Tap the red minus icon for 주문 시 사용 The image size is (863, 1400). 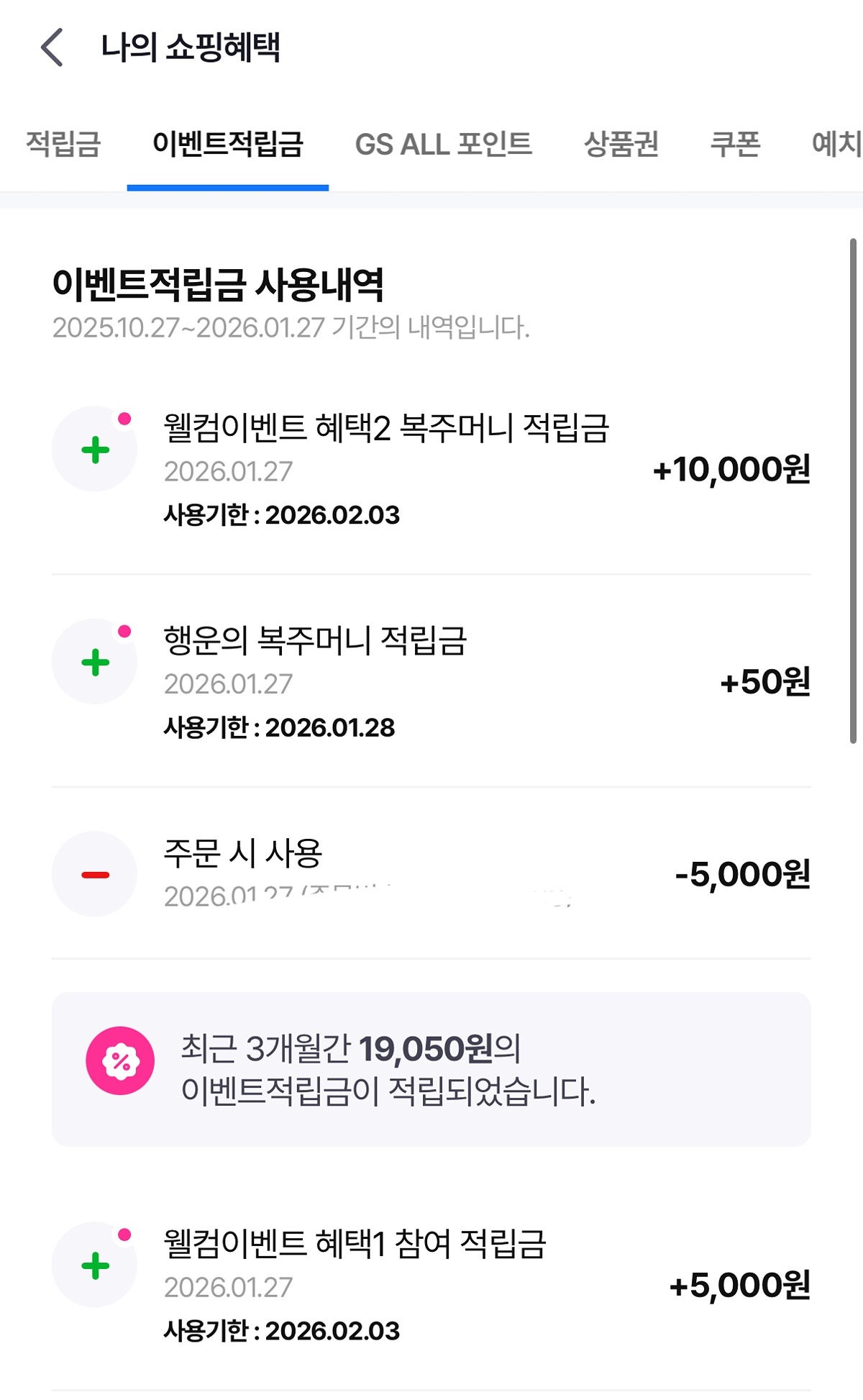[x=95, y=874]
